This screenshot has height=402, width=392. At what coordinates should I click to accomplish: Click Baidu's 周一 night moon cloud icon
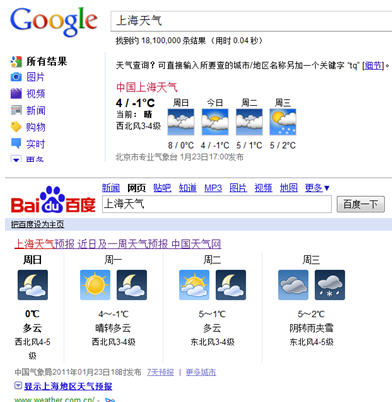tap(132, 285)
